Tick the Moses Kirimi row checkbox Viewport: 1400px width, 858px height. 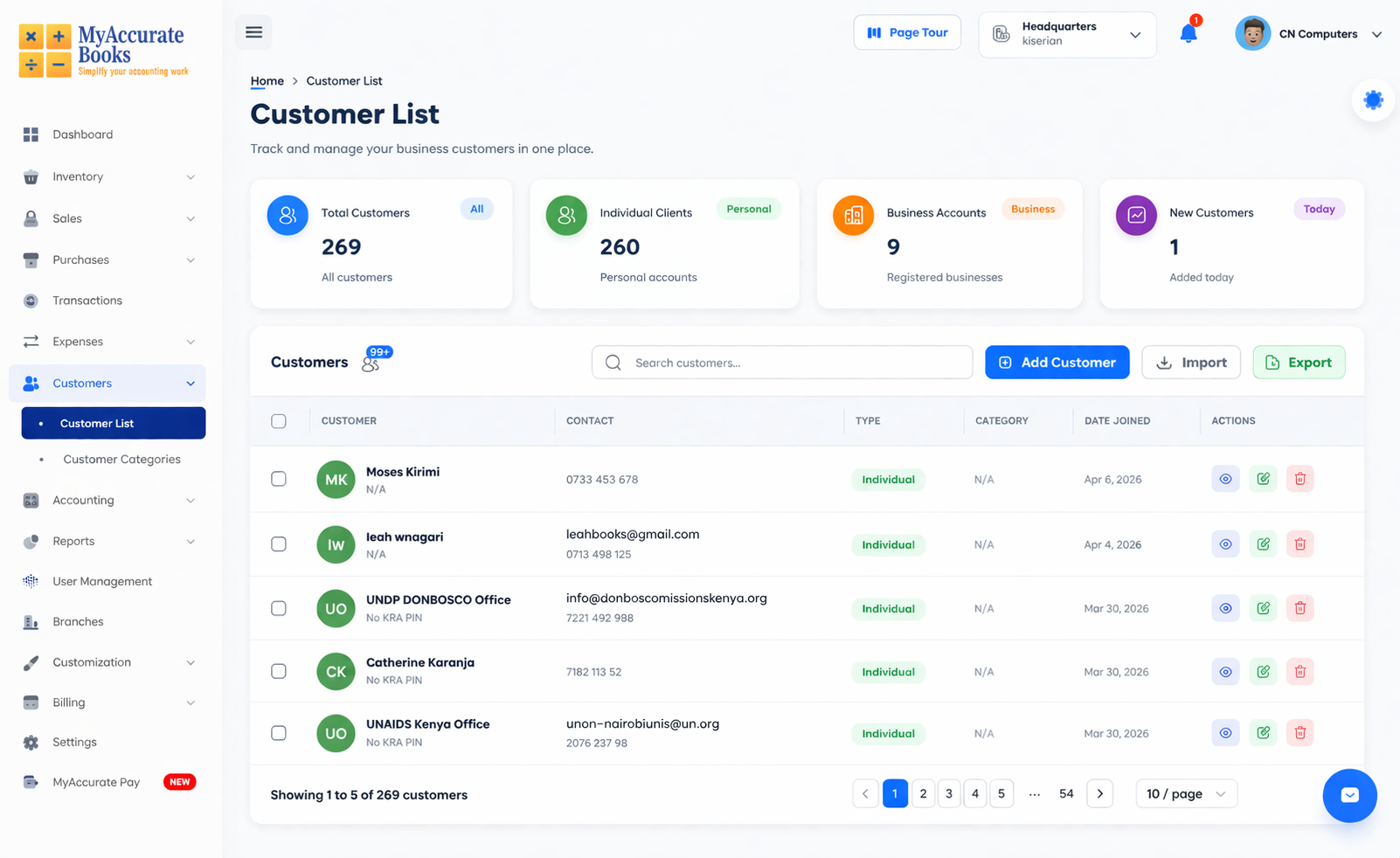[279, 479]
